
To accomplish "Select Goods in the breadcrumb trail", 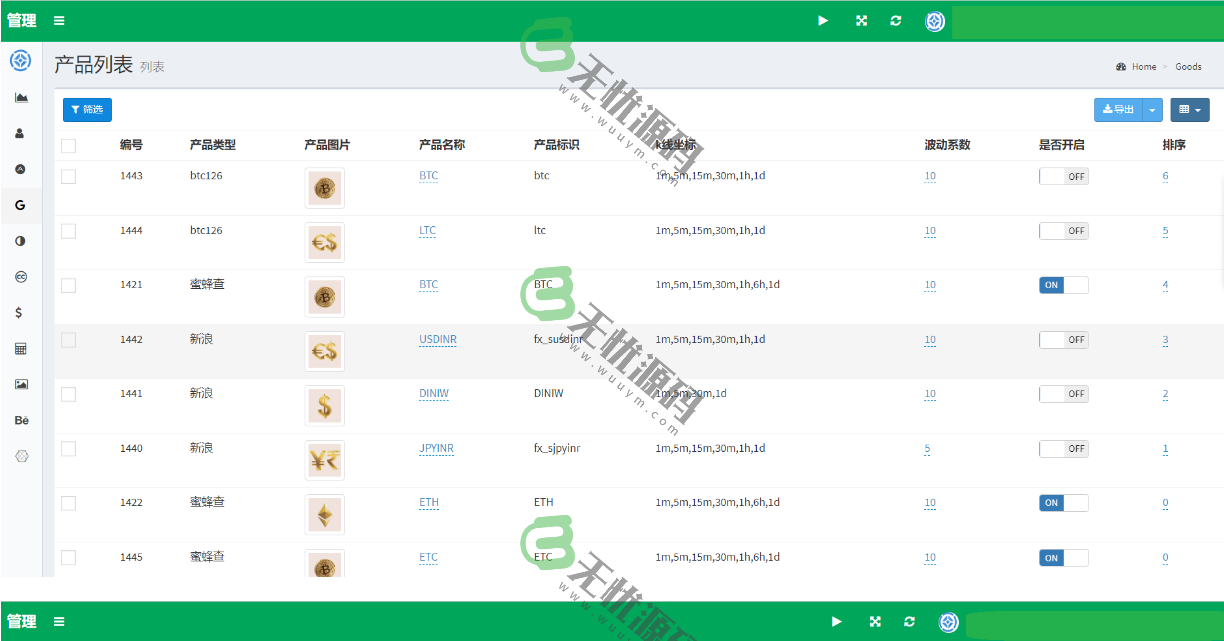I will click(x=1188, y=66).
